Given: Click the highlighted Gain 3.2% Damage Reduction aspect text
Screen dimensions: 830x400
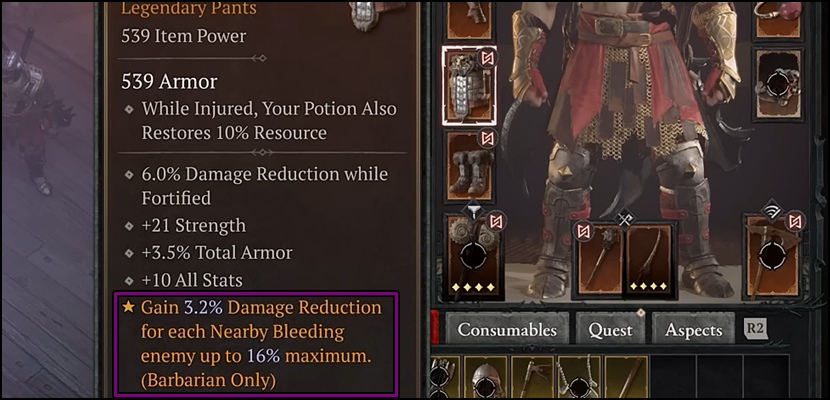Looking at the screenshot, I should [256, 344].
